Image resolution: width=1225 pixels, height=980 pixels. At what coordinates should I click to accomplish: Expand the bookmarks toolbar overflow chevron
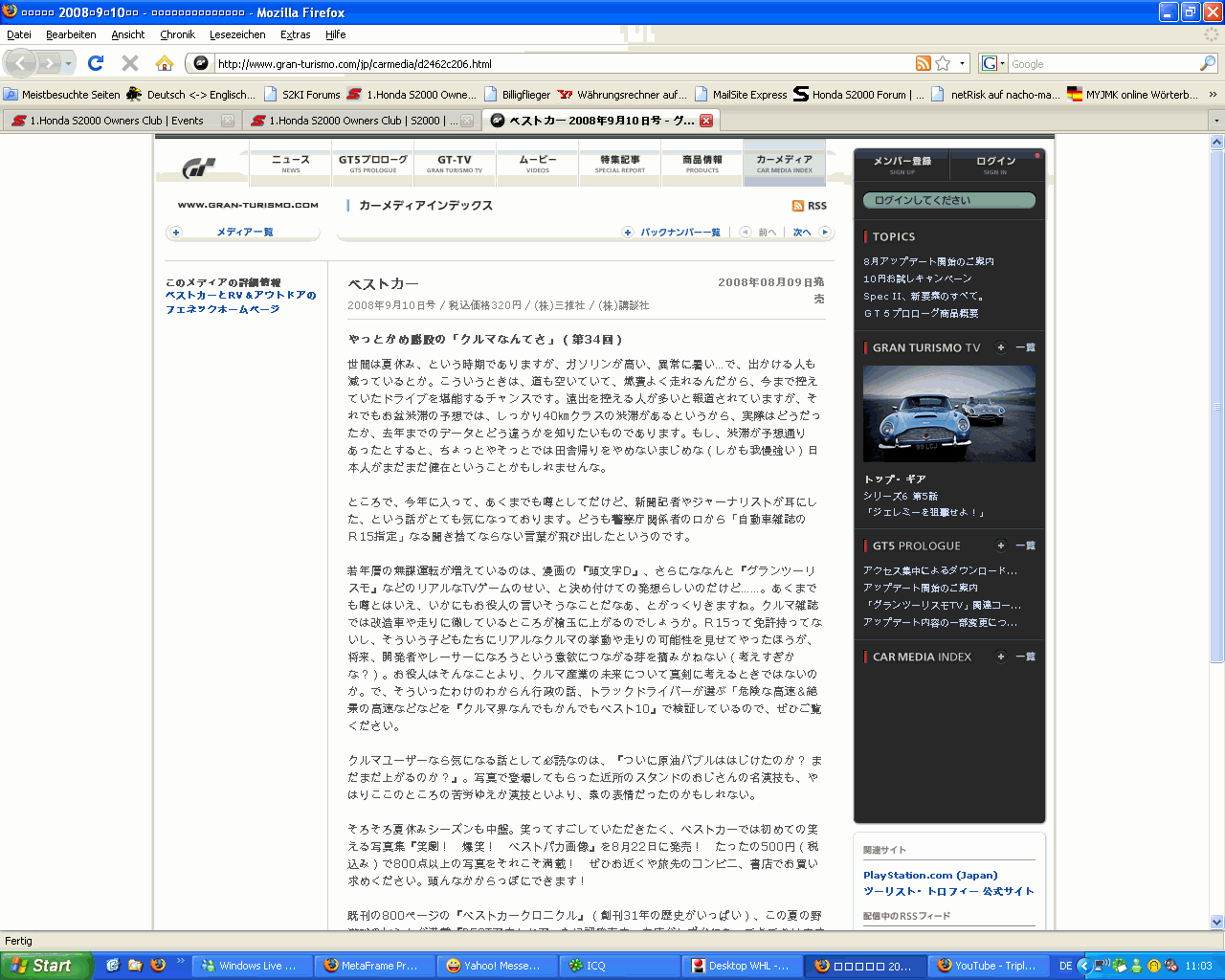pos(1214,95)
